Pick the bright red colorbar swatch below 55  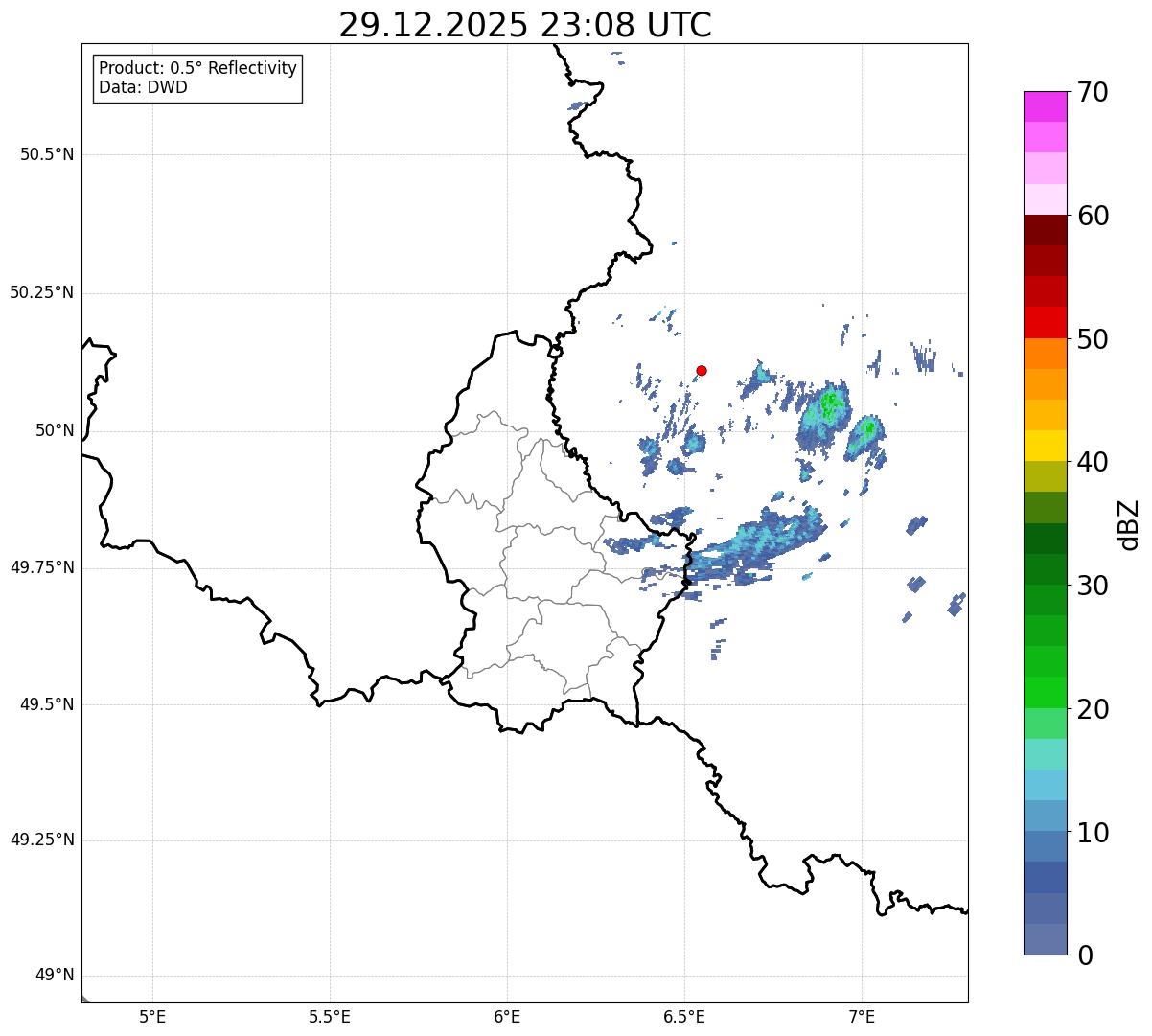(x=1045, y=322)
